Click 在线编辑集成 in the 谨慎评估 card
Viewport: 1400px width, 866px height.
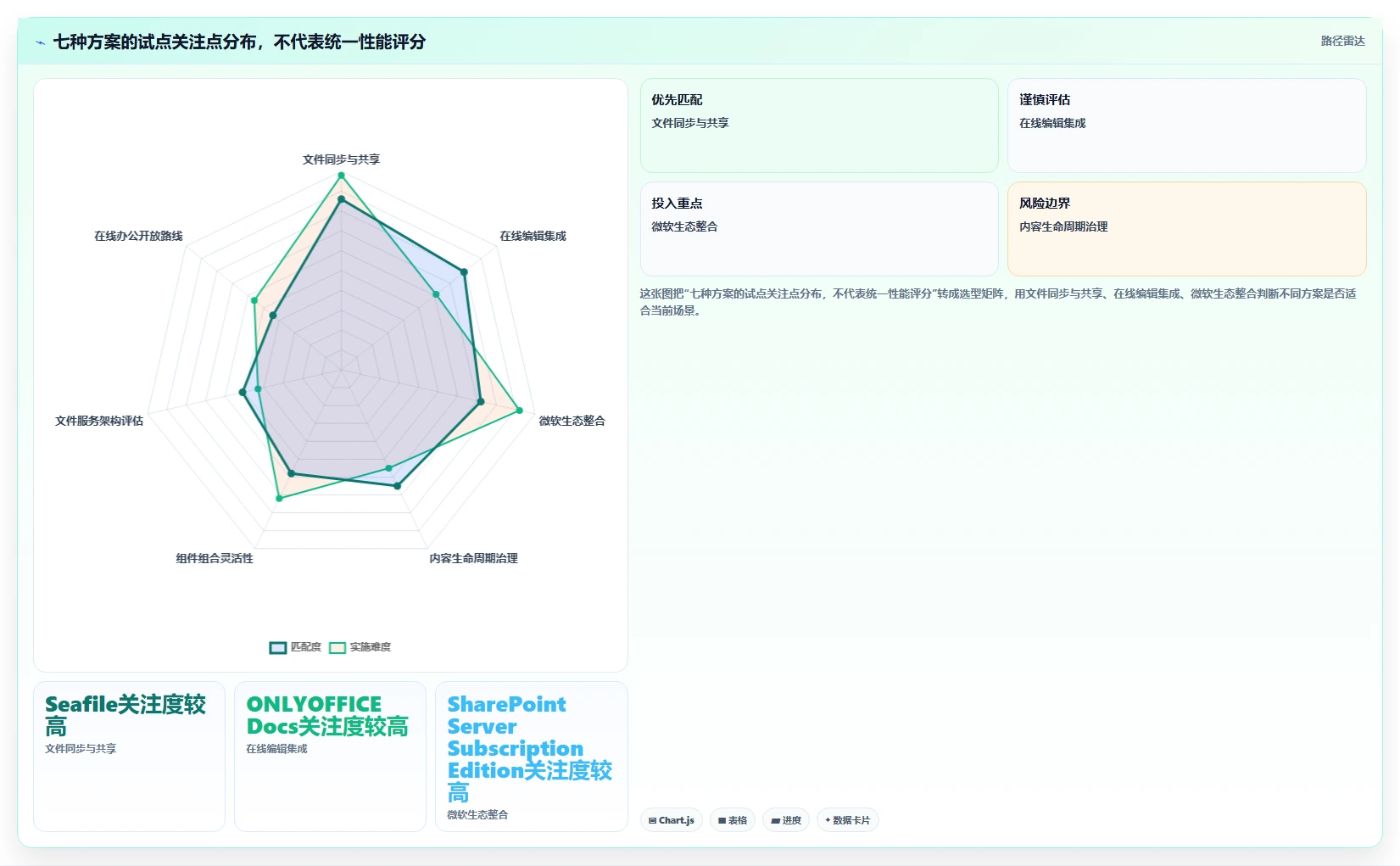tap(1052, 123)
